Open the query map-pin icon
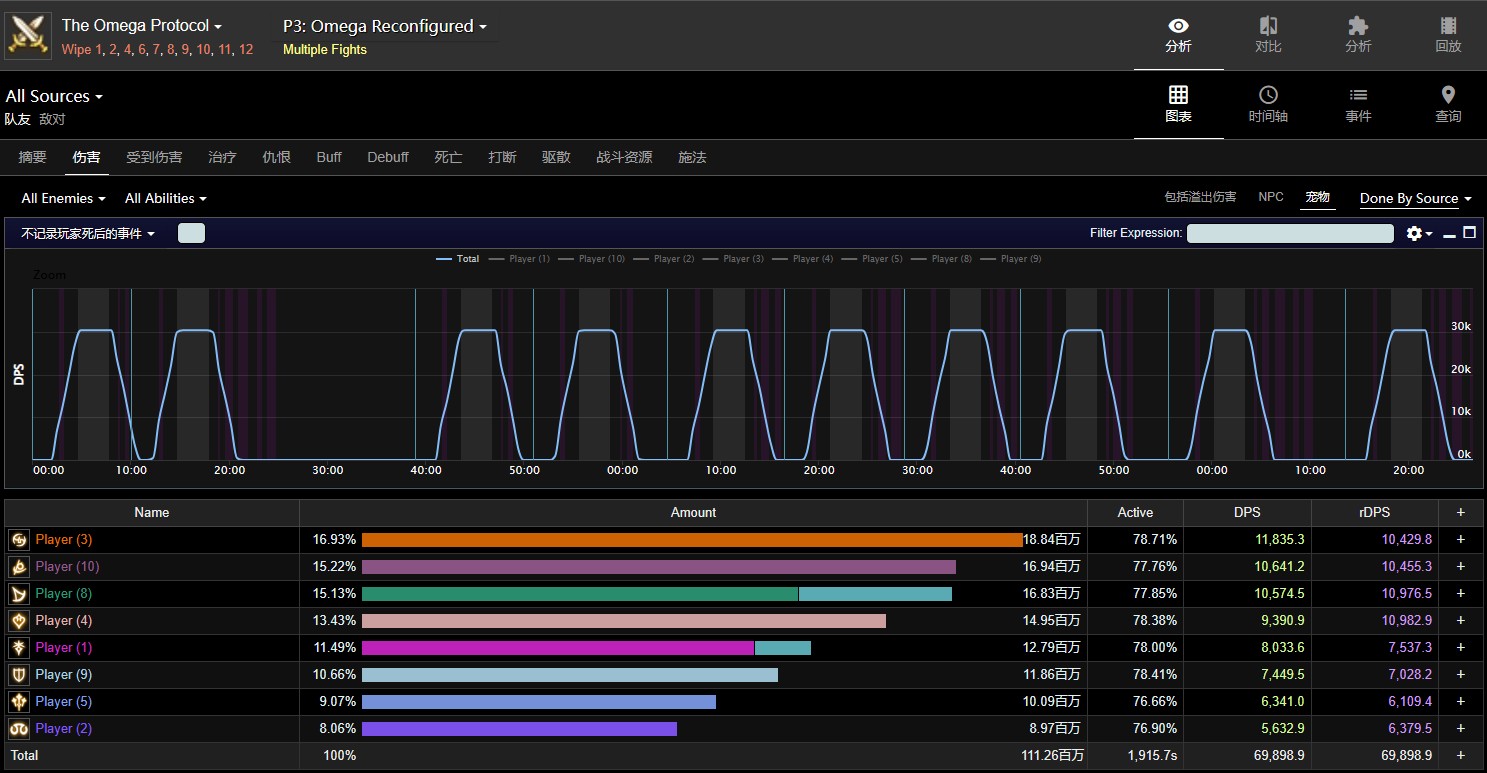This screenshot has width=1487, height=773. 1448,104
